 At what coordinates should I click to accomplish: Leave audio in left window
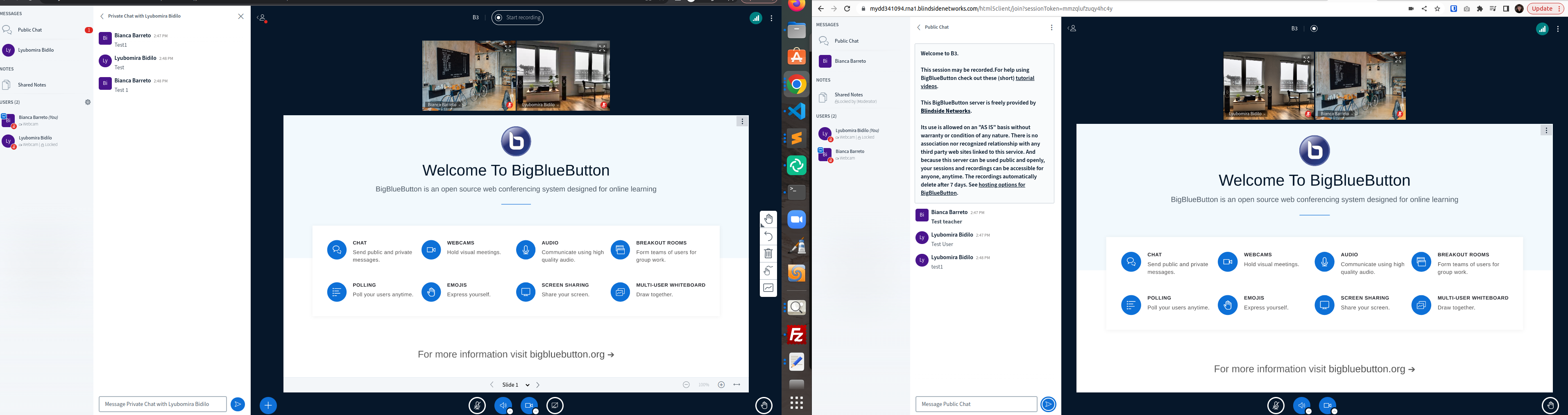click(503, 405)
